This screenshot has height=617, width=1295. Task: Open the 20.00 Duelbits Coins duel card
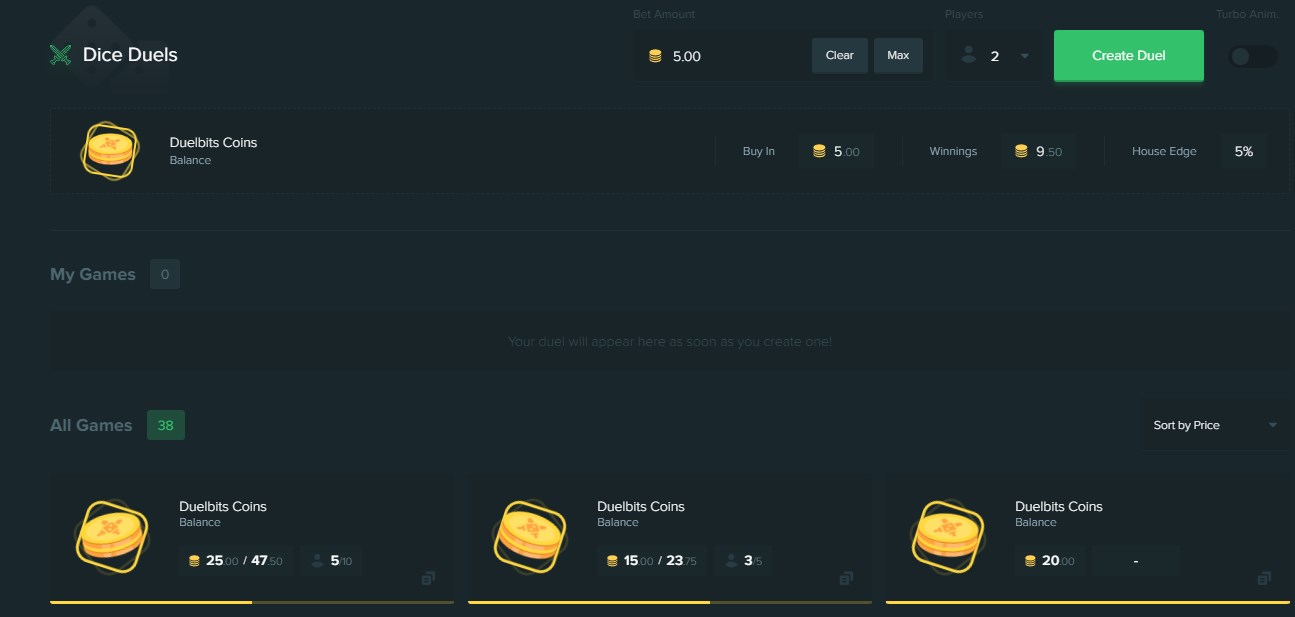(1087, 535)
